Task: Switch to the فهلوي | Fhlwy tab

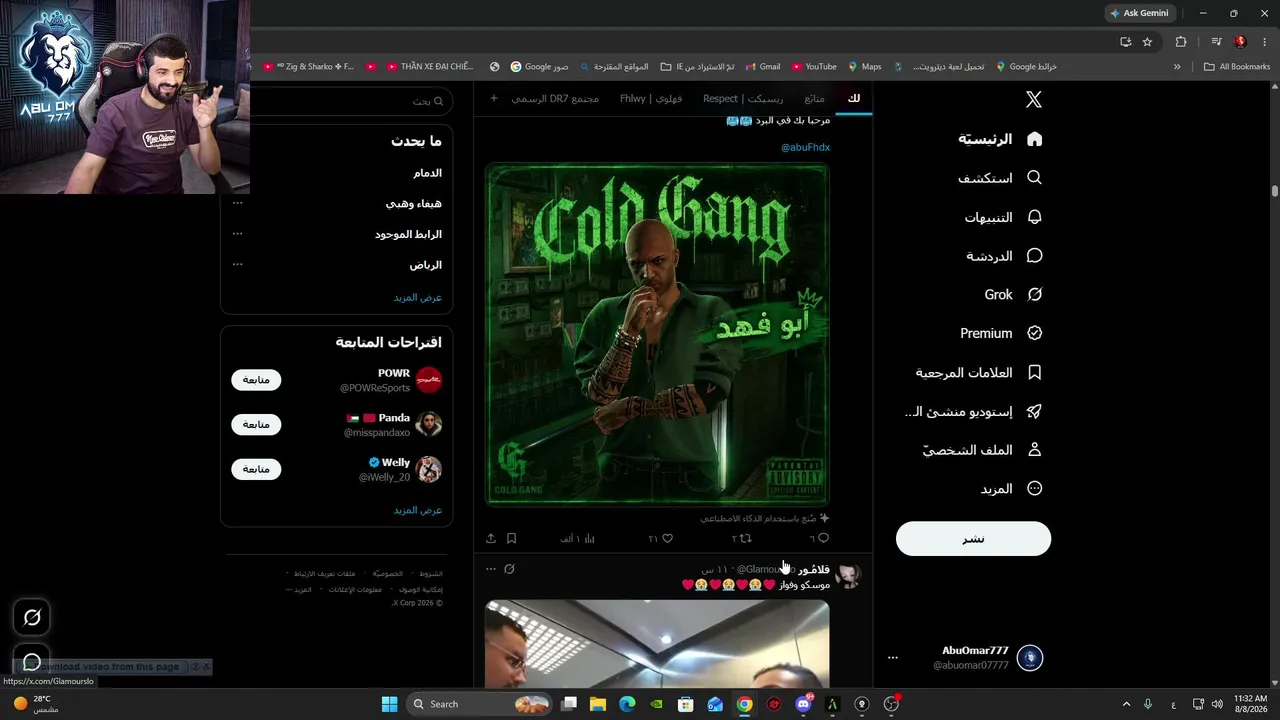Action: (x=651, y=98)
